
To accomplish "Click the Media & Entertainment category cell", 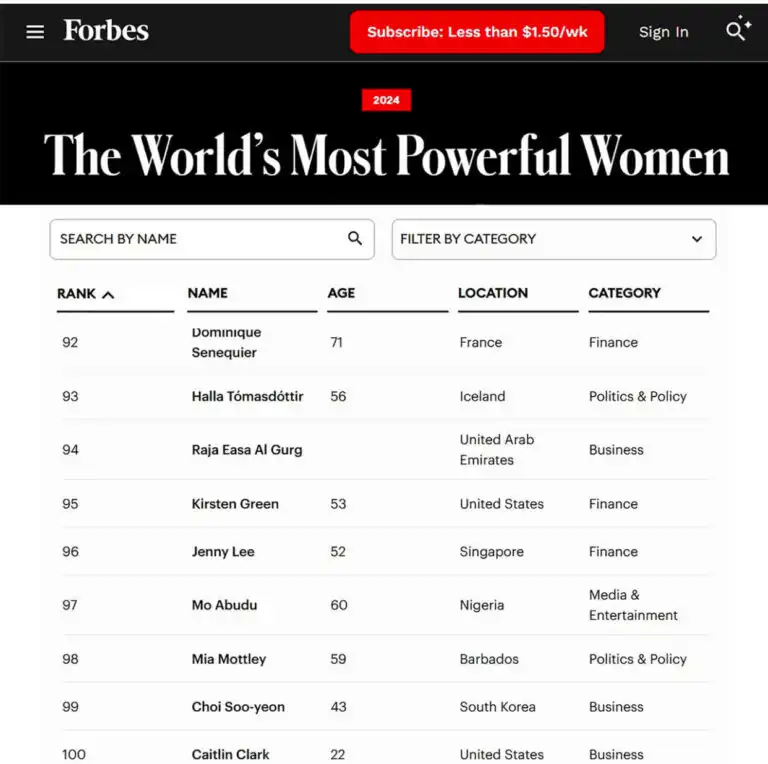I will pos(633,605).
